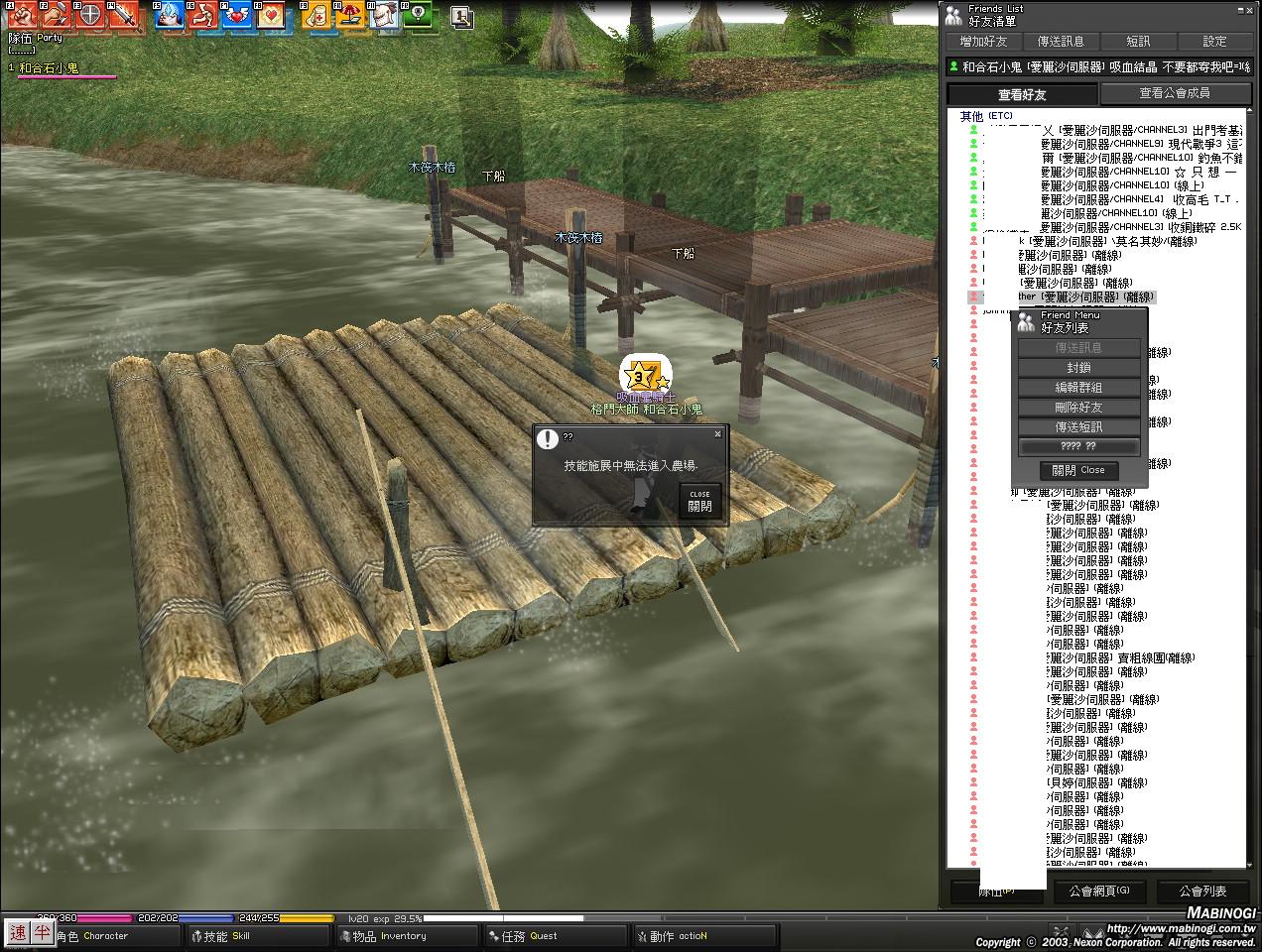
Task: Activate the F1 fist combat skill icon
Action: pyautogui.click(x=22, y=15)
